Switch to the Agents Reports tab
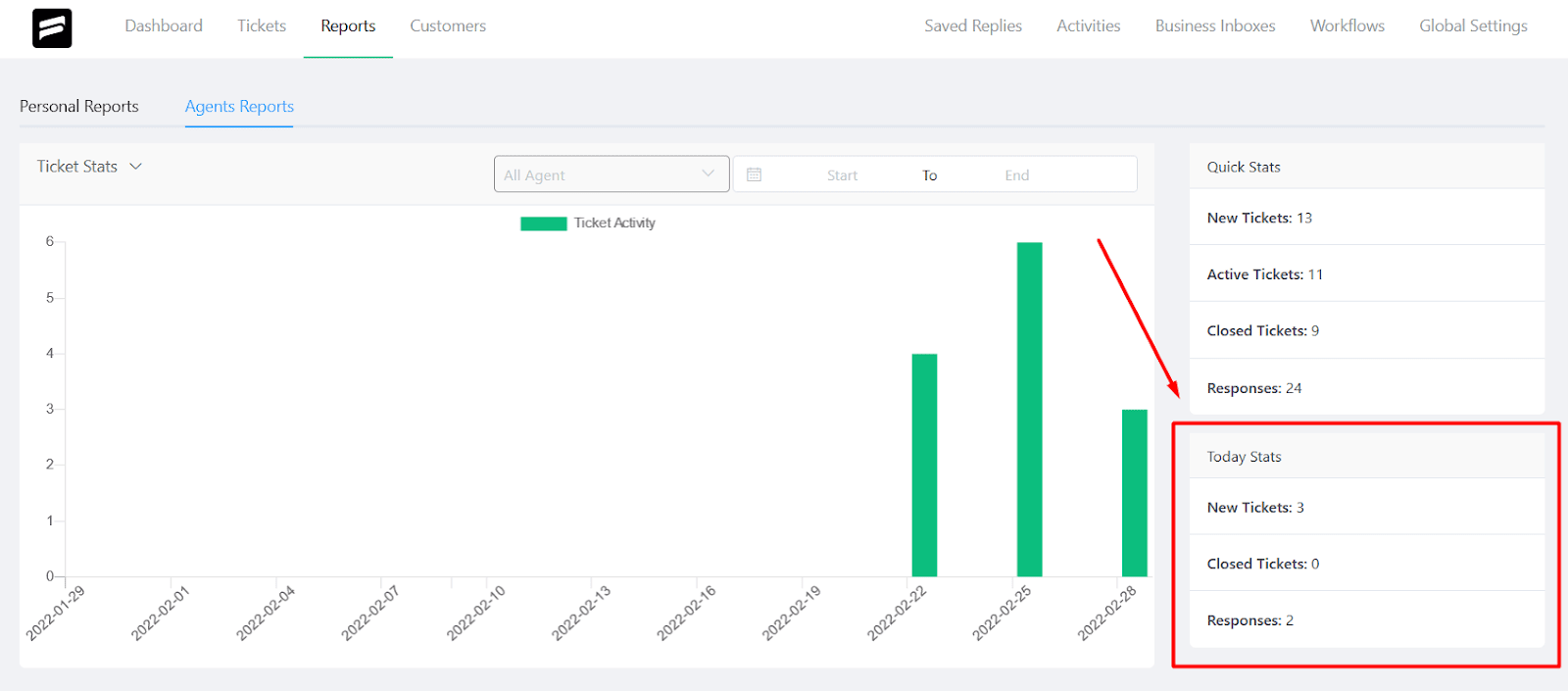 pos(239,106)
